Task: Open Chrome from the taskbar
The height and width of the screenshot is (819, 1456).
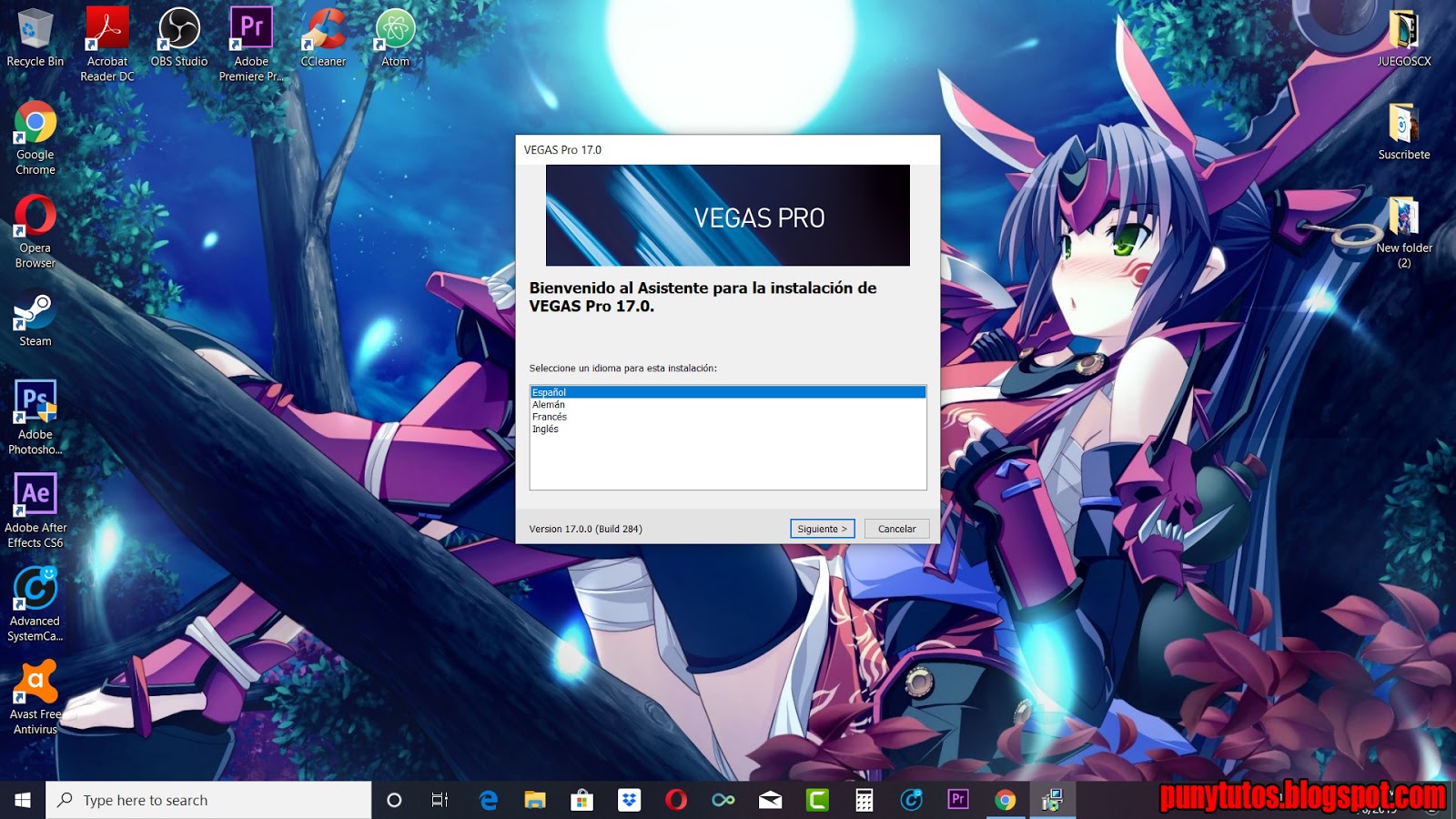Action: (x=1006, y=800)
